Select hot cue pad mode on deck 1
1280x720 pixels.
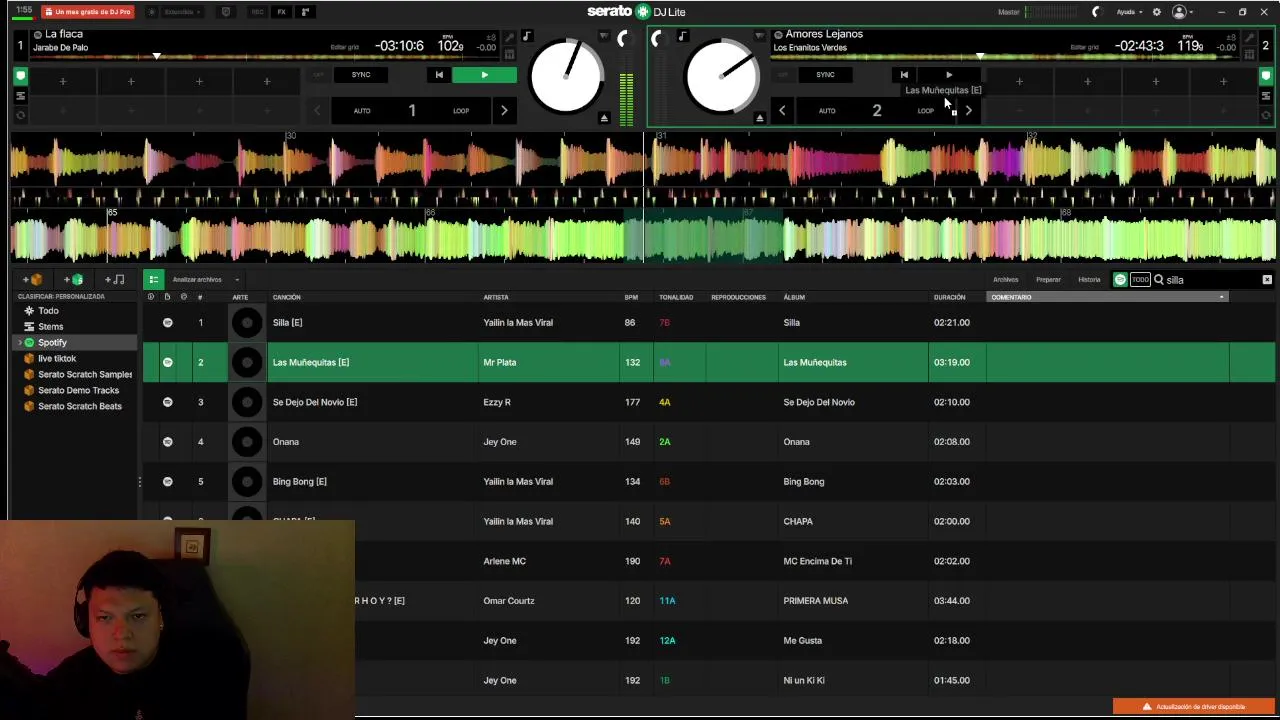(20, 76)
